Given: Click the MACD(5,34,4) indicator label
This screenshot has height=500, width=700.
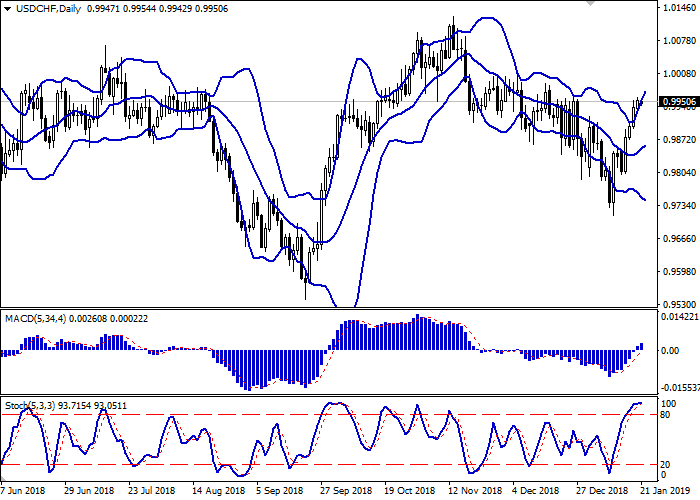Looking at the screenshot, I should point(35,319).
